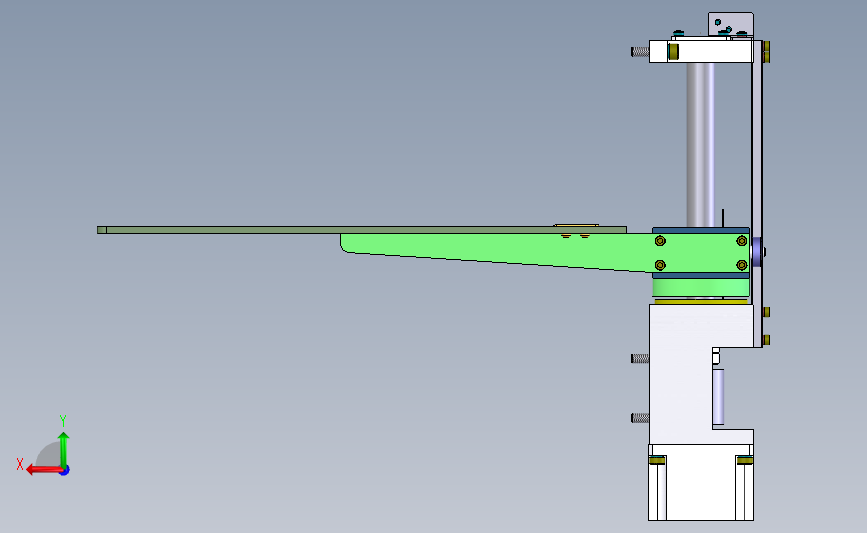The height and width of the screenshot is (533, 867).
Task: Select the upper-right brass bolt on green block
Action: (742, 241)
